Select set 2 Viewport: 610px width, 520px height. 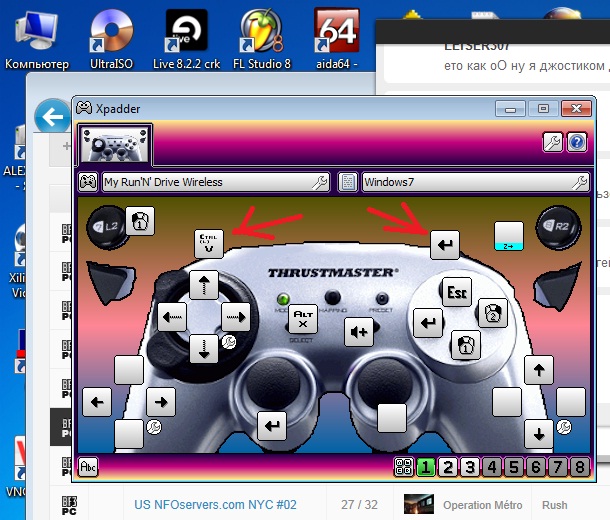pos(448,467)
